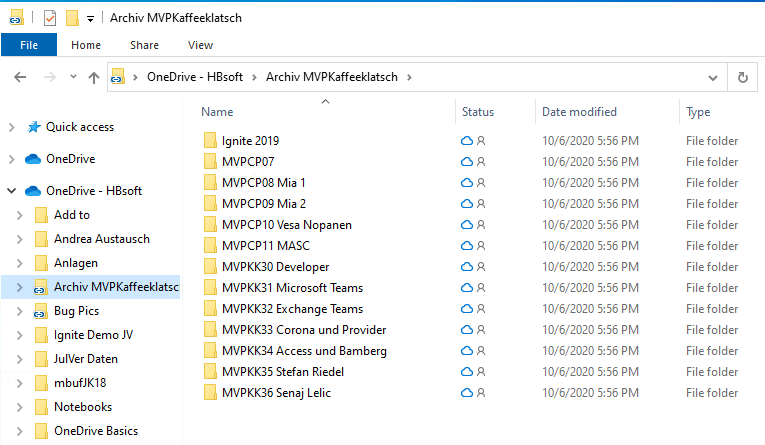The image size is (765, 445).
Task: Expand the Quick access tree node
Action: tap(11, 127)
